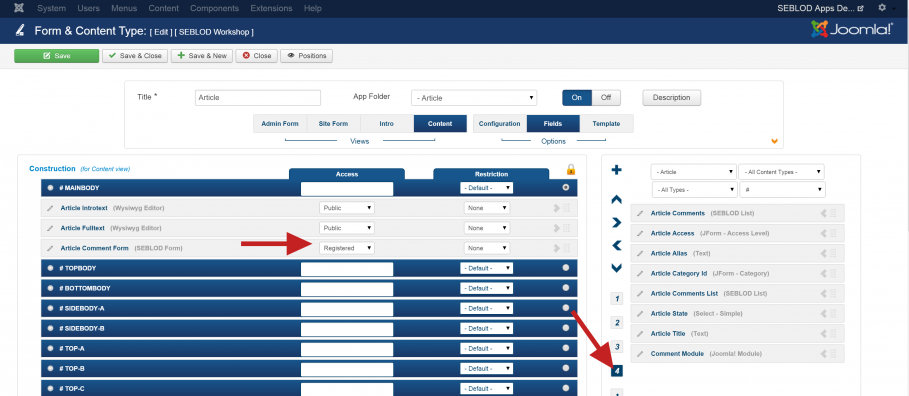
Task: Open the All Content Types filter dropdown
Action: coord(781,172)
